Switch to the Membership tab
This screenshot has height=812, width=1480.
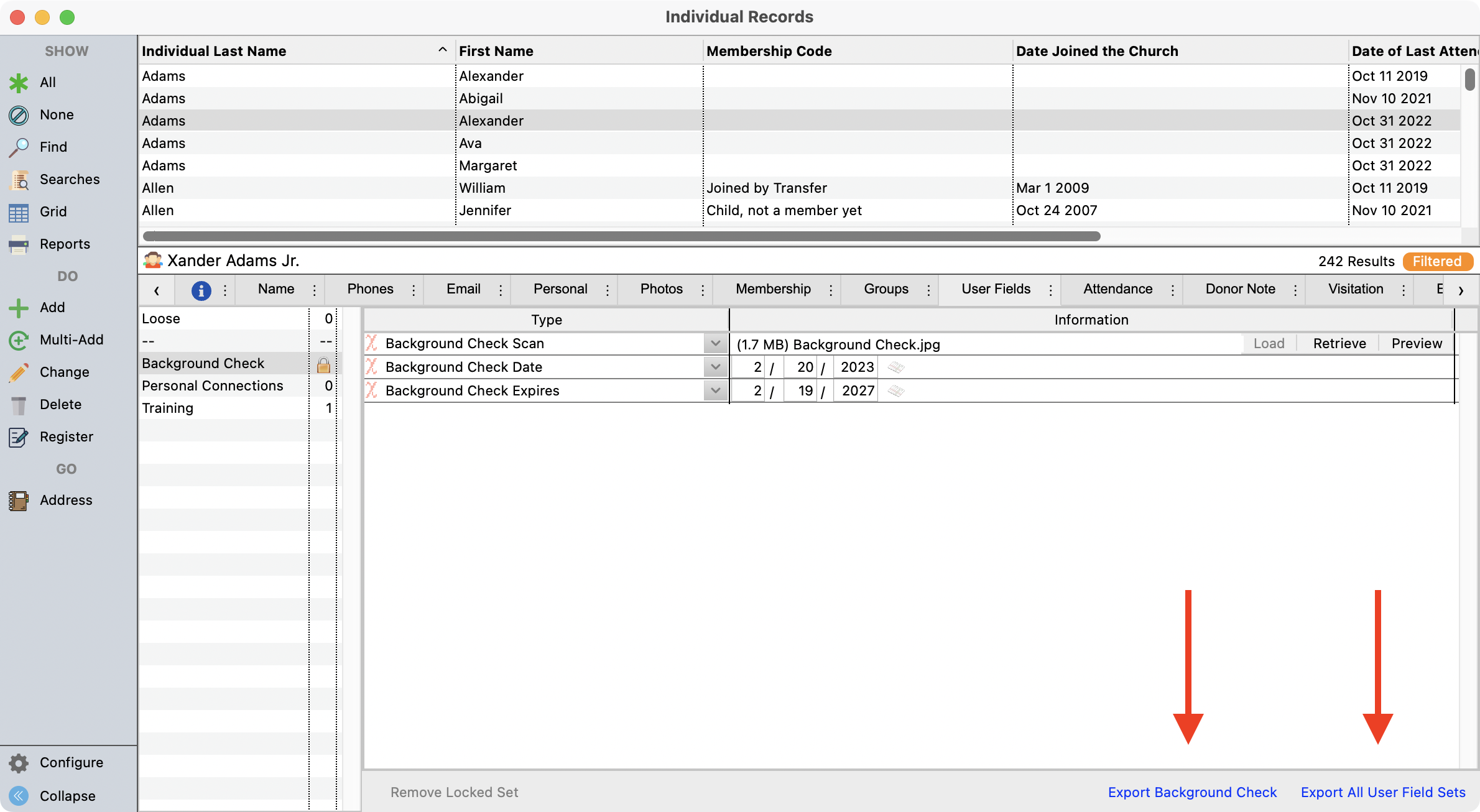tap(773, 289)
